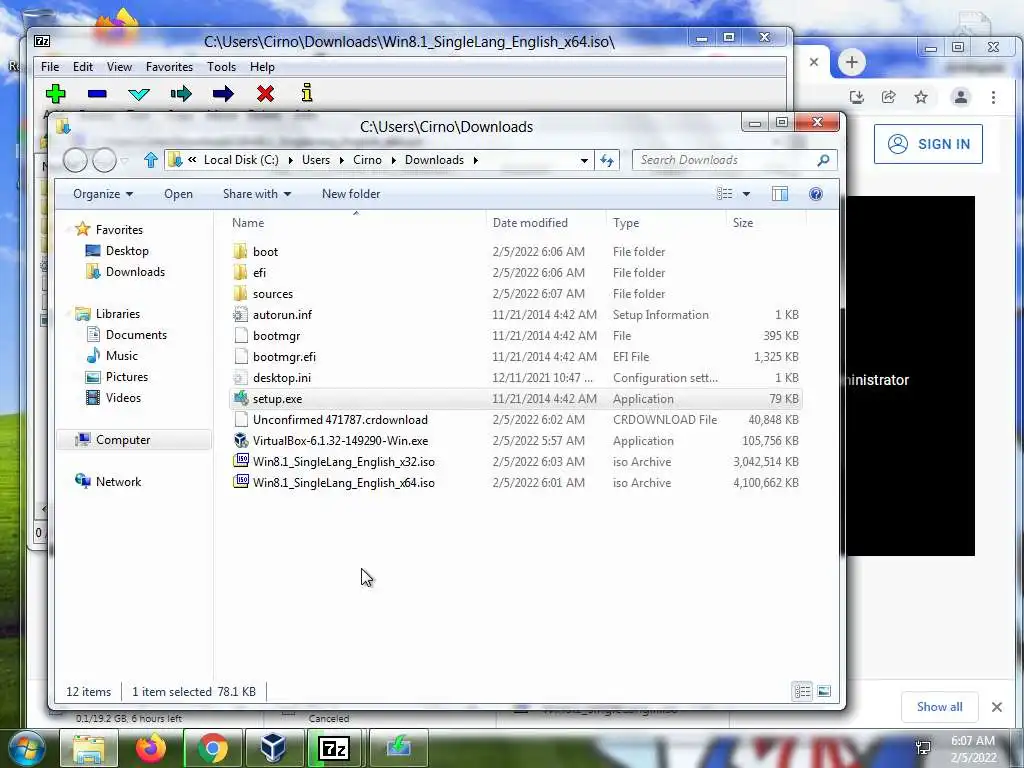Click the change view icon in Explorer toolbar
This screenshot has height=768, width=1024.
(x=724, y=194)
